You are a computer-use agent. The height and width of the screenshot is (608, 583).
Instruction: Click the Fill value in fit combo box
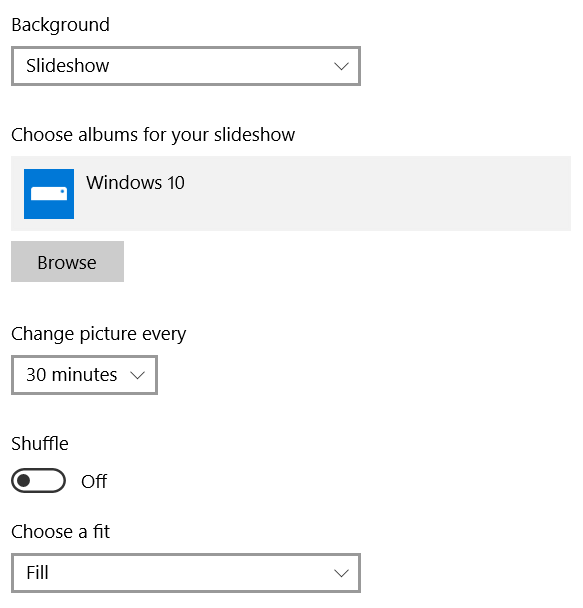coord(37,573)
